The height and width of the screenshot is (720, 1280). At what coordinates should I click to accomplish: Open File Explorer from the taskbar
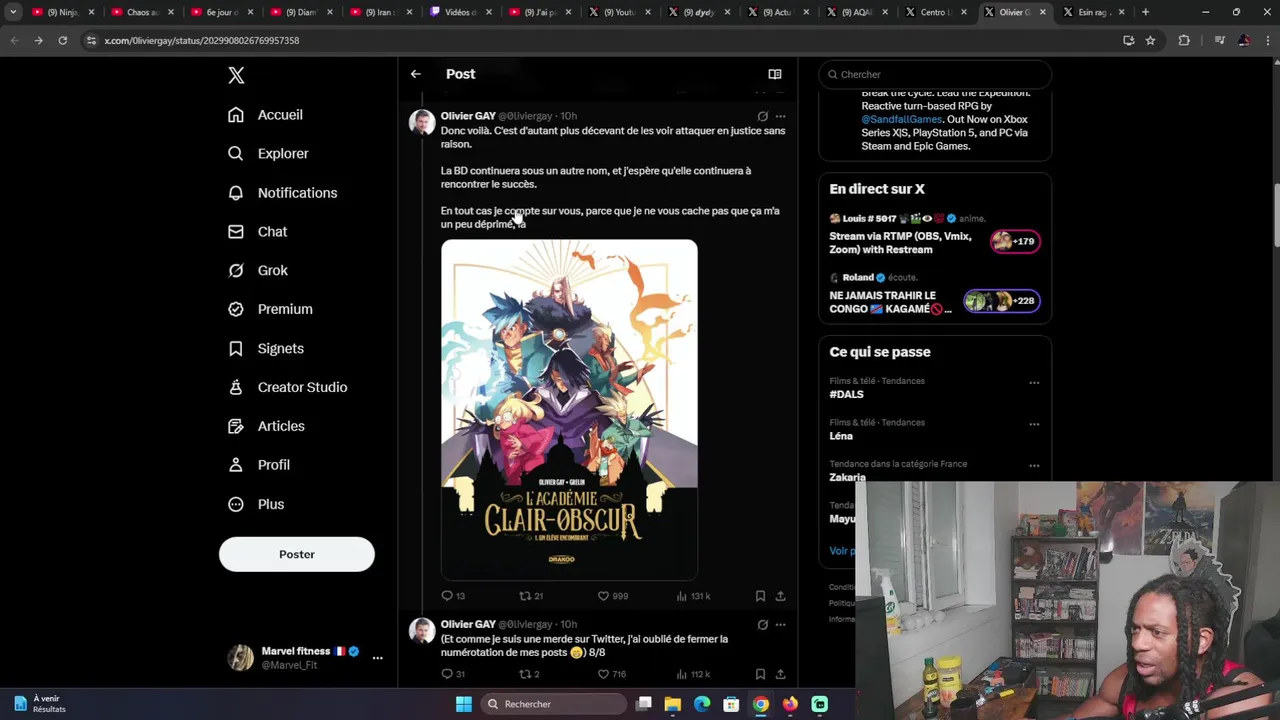pos(673,704)
